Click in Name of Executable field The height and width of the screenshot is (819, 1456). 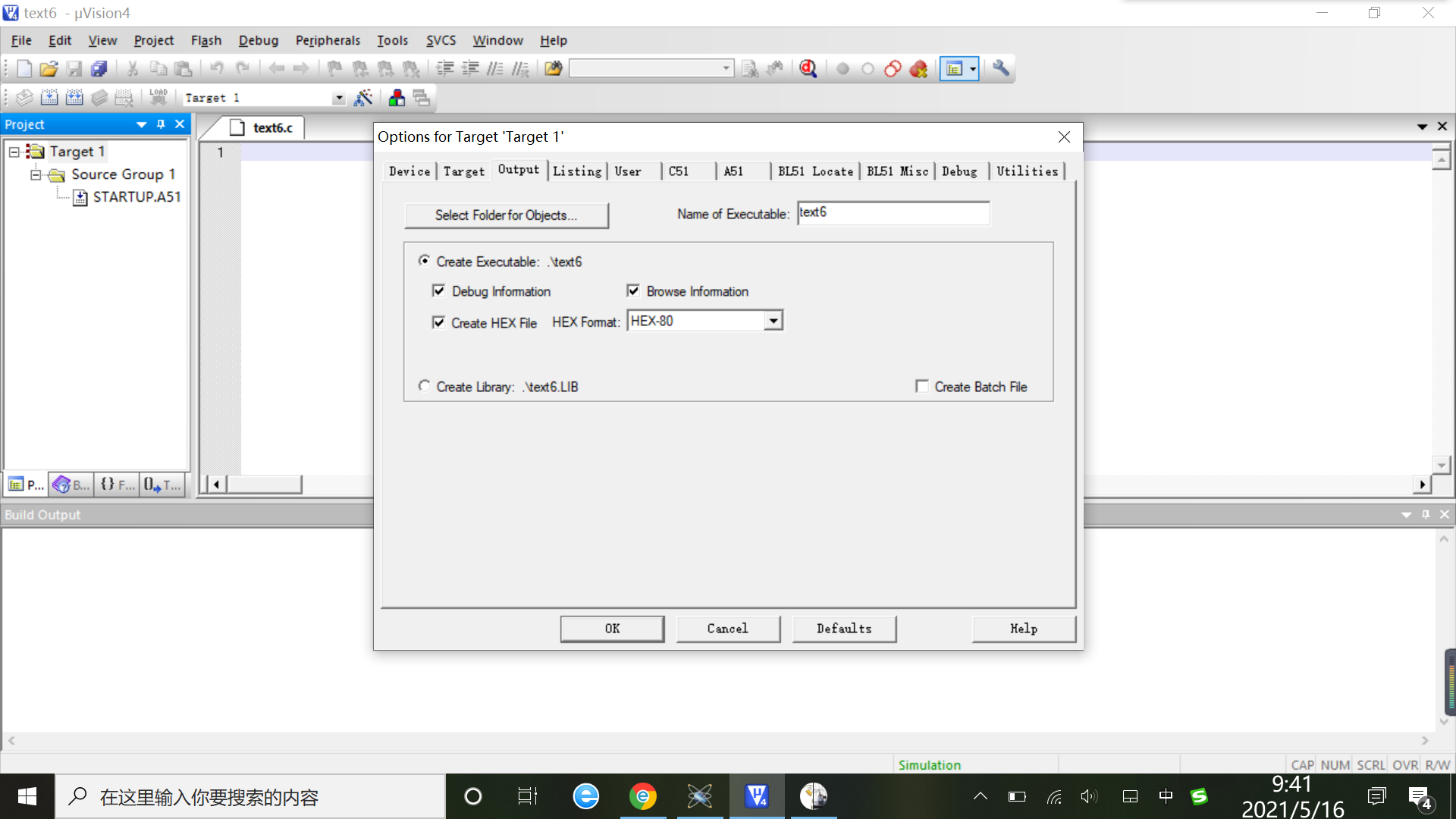[893, 214]
